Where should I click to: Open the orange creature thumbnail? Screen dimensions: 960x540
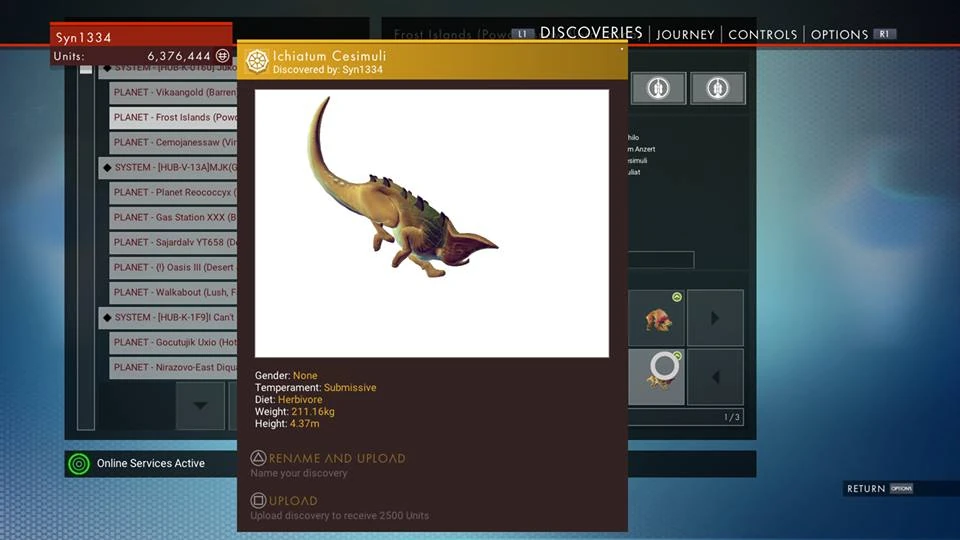coord(657,318)
